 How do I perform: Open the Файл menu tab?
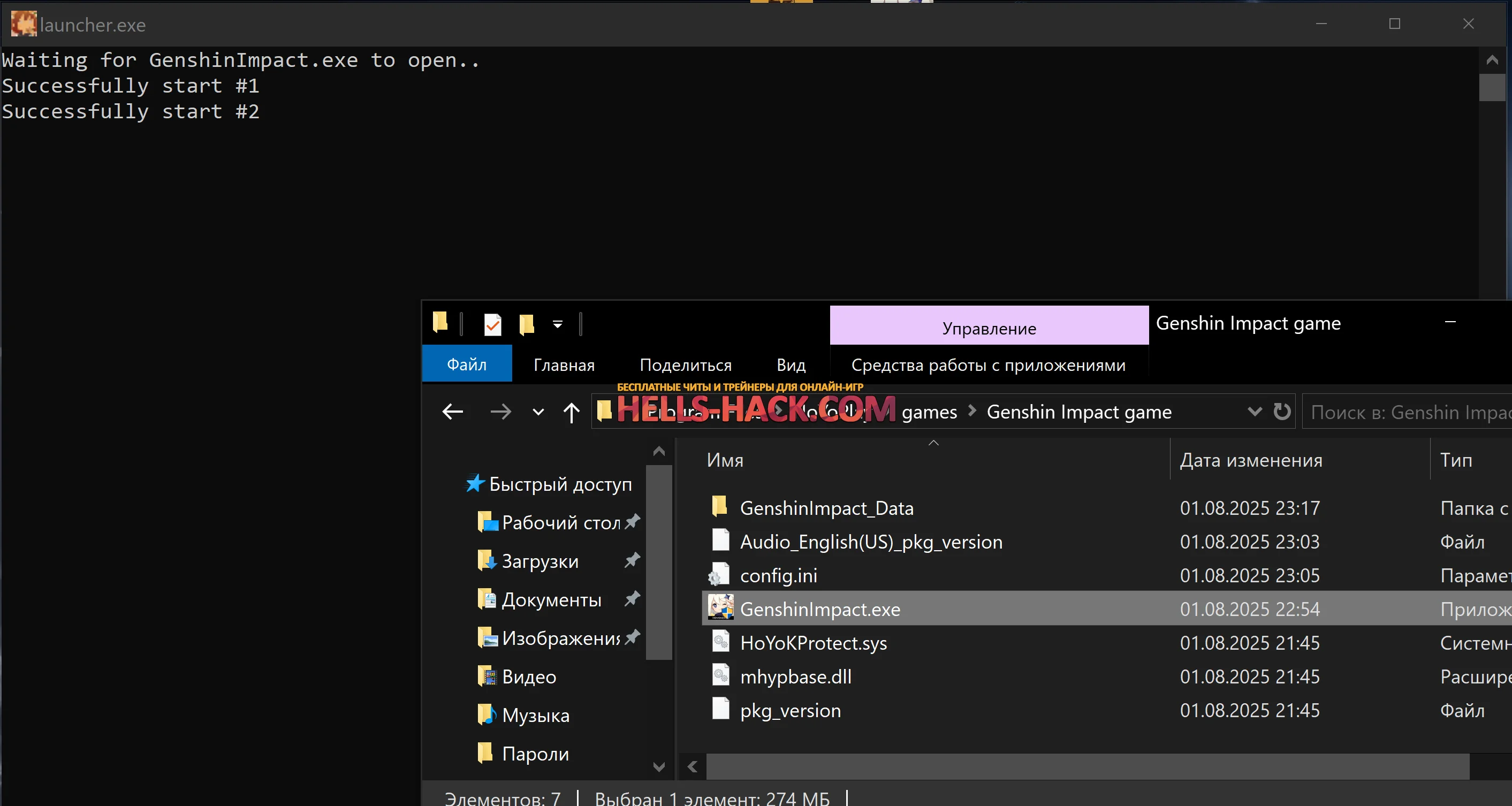pos(467,364)
